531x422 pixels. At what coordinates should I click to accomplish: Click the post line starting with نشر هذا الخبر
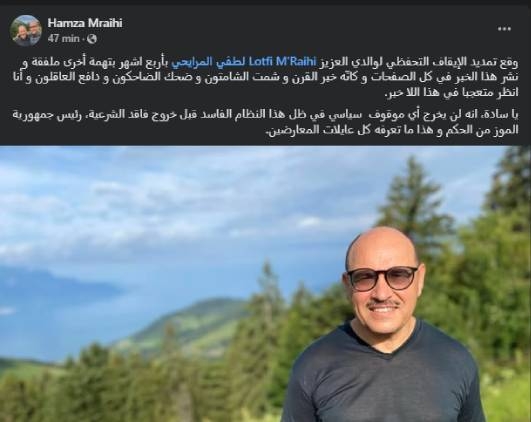[x=266, y=77]
